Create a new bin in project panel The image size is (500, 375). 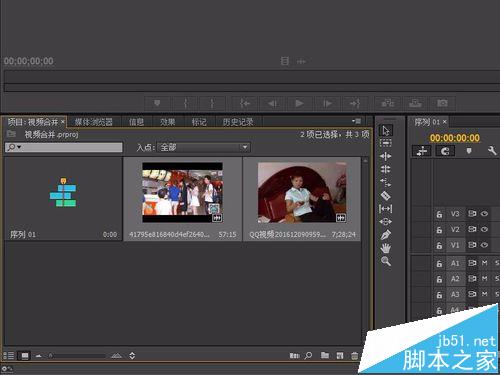(x=325, y=355)
